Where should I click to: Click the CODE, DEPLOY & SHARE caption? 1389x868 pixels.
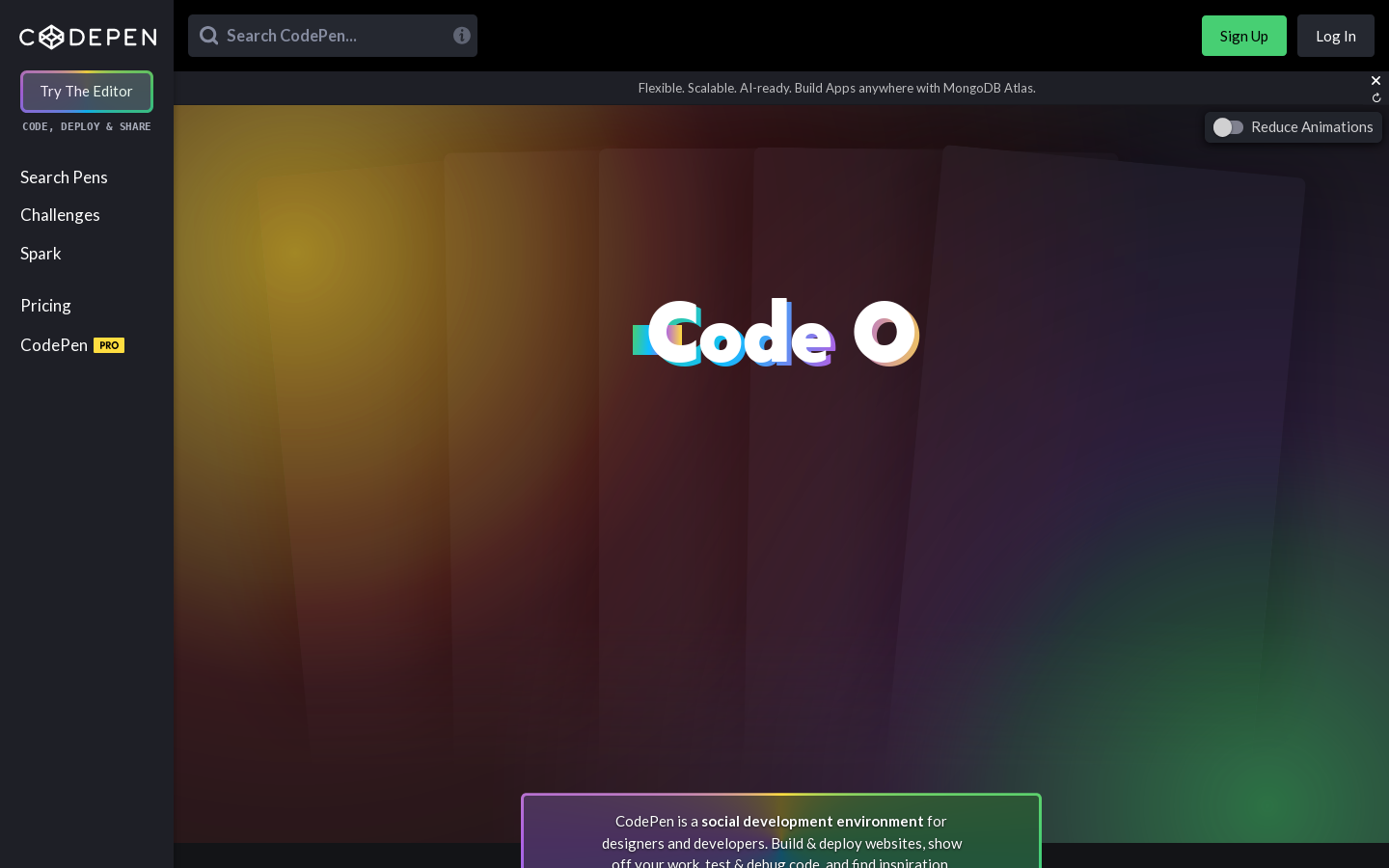pyautogui.click(x=87, y=126)
